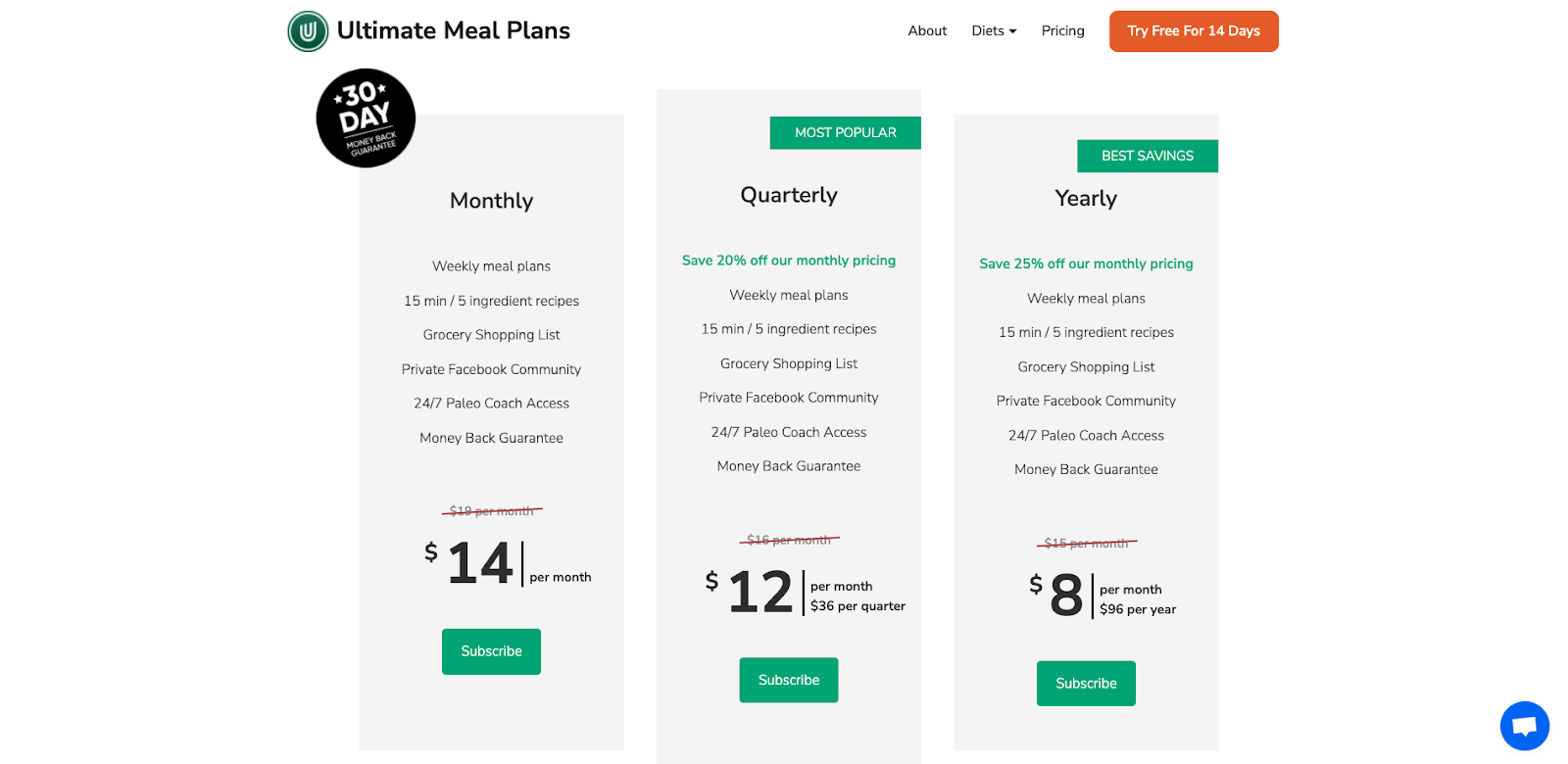Open the About page

pos(927,31)
